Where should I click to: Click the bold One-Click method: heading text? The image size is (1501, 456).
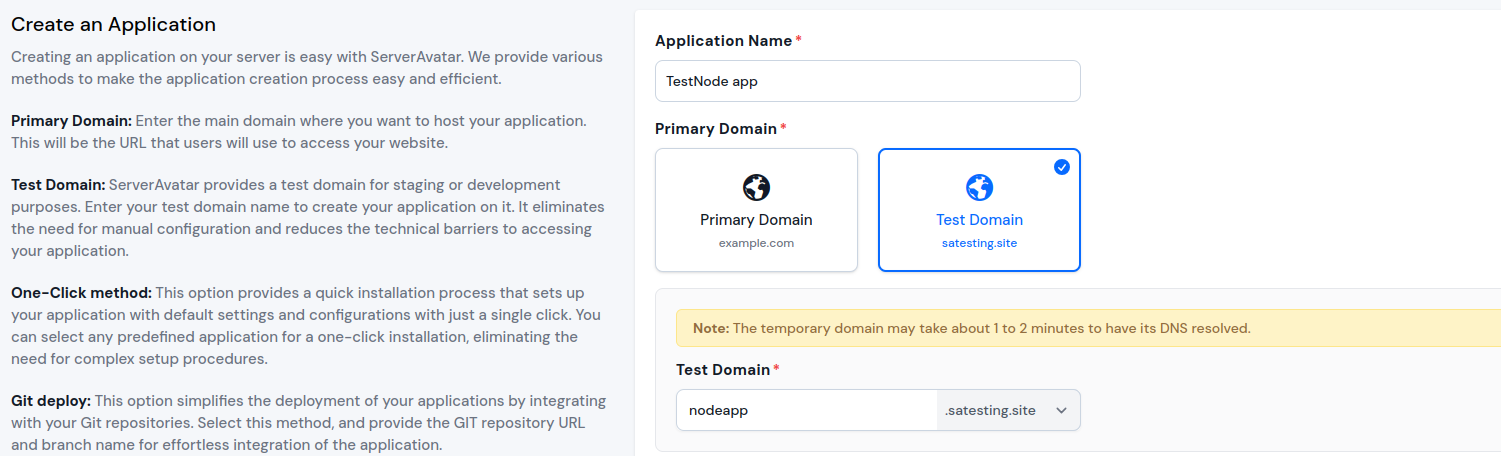[x=81, y=293]
